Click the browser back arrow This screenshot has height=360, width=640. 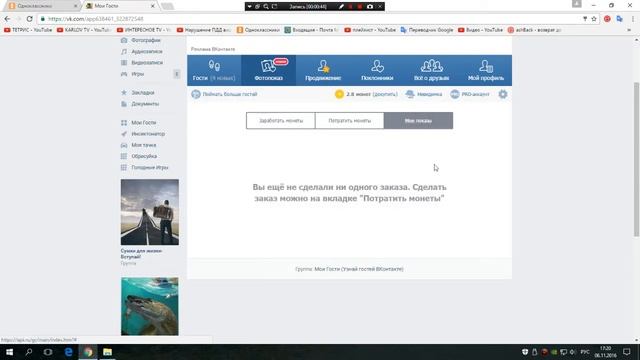[7, 19]
